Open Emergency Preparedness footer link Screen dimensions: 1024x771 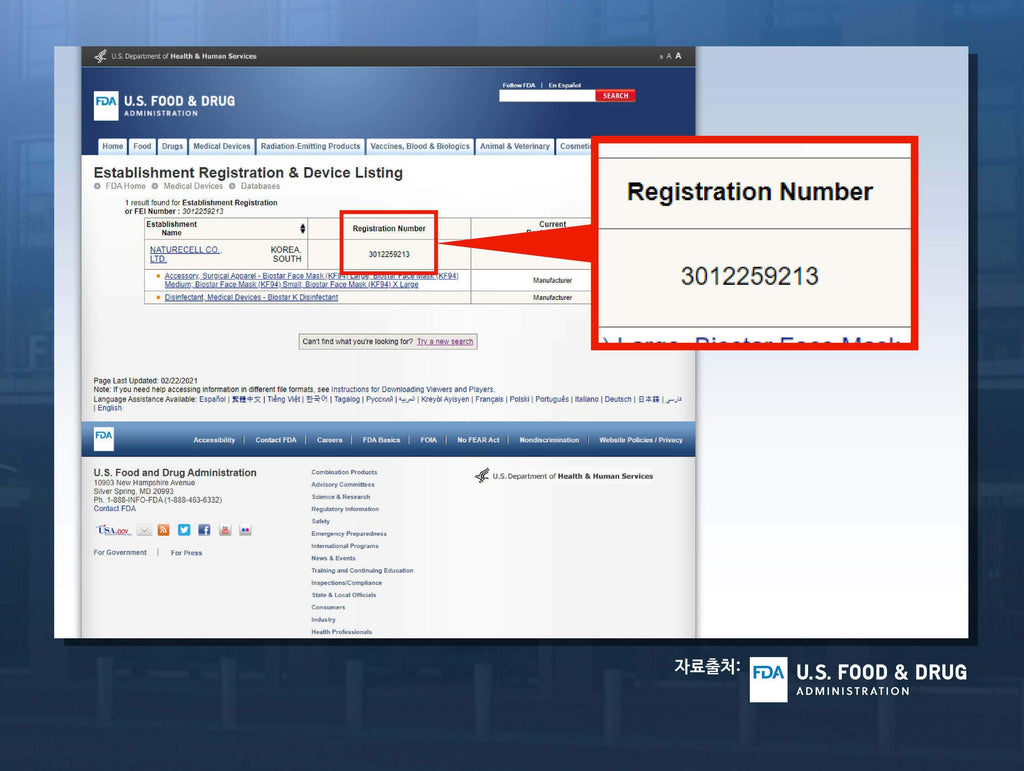point(349,533)
